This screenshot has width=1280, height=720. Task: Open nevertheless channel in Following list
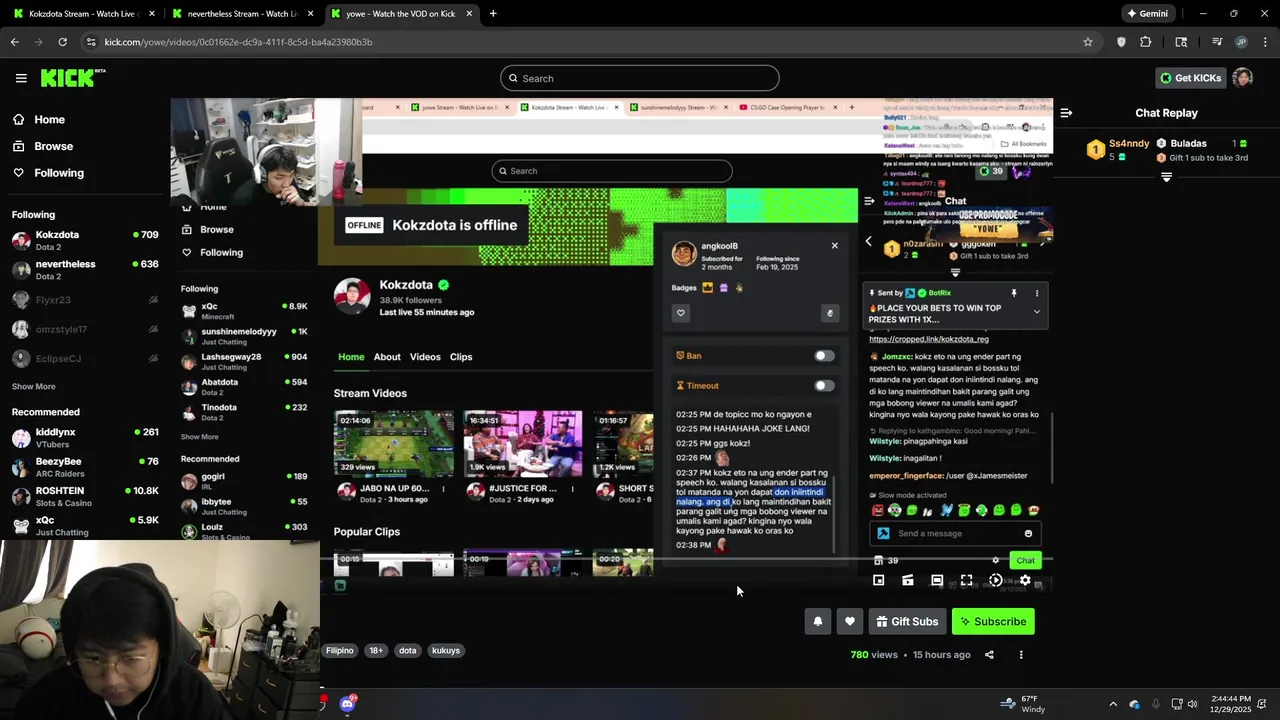[85, 270]
